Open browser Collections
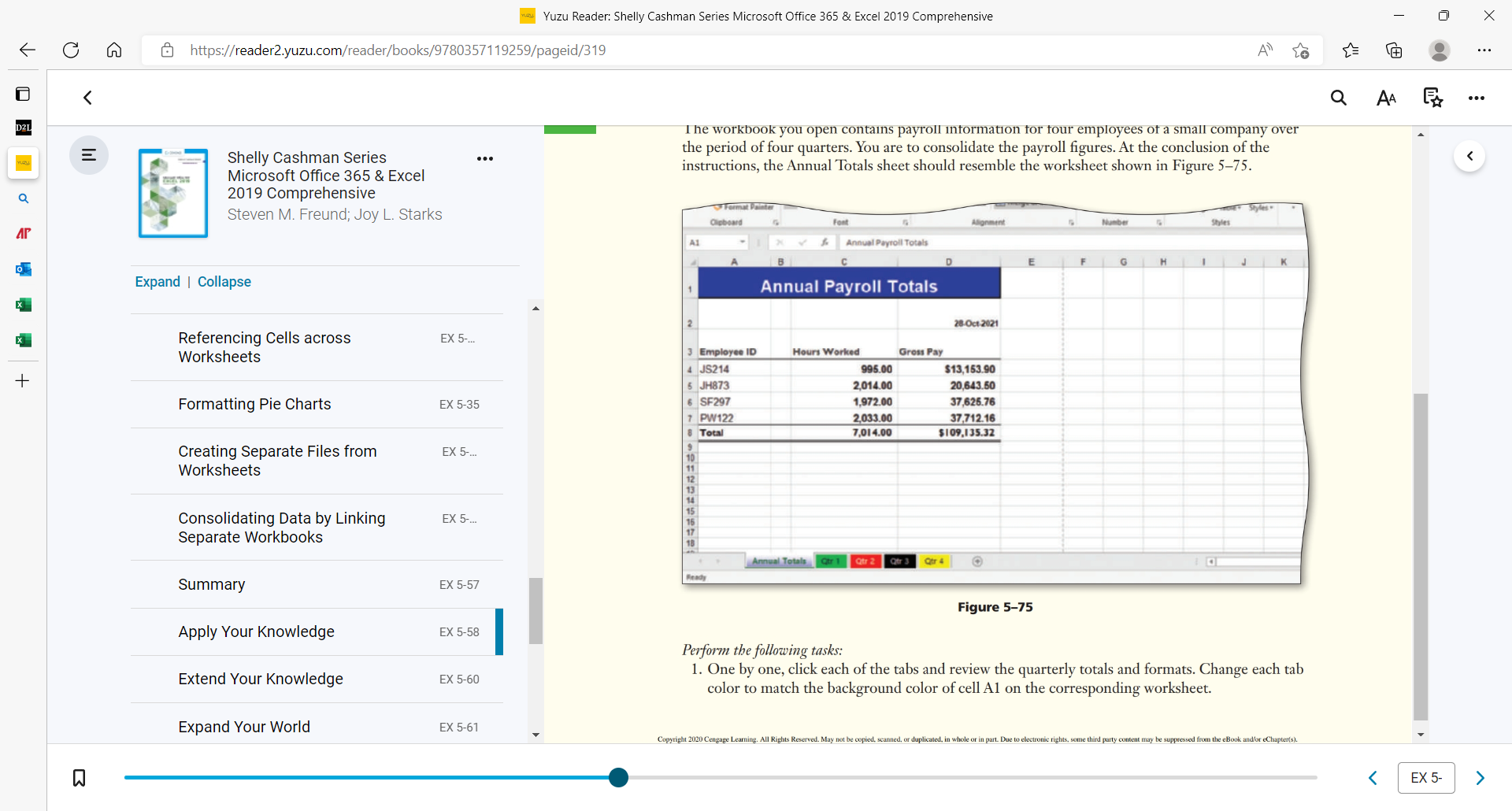 click(1394, 50)
